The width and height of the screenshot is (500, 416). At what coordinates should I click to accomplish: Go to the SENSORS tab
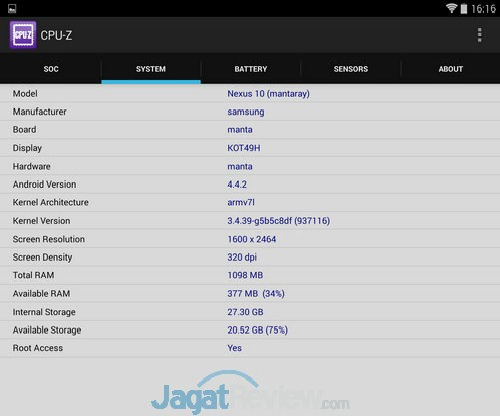pyautogui.click(x=351, y=69)
